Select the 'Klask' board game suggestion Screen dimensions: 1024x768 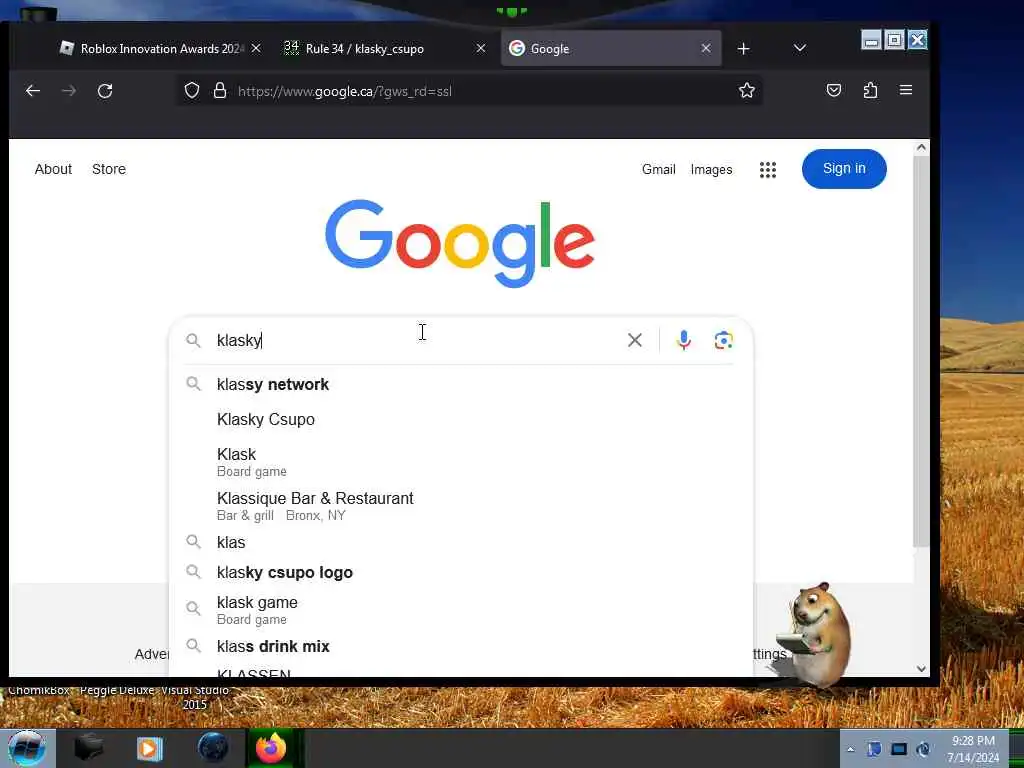click(460, 462)
